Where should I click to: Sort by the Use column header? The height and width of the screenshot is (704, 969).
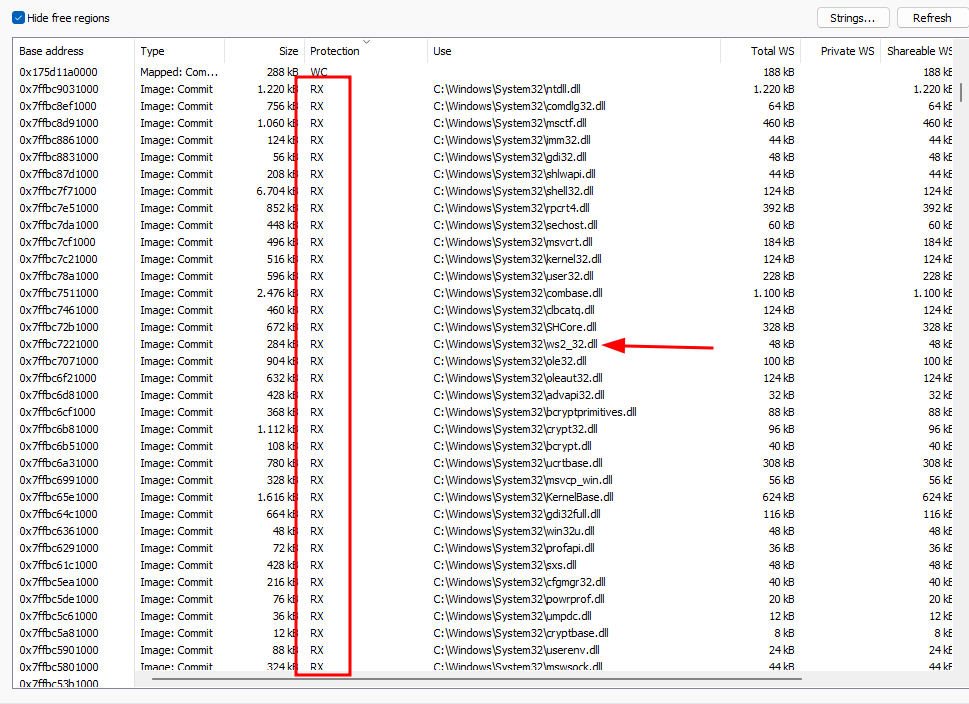pyautogui.click(x=442, y=51)
